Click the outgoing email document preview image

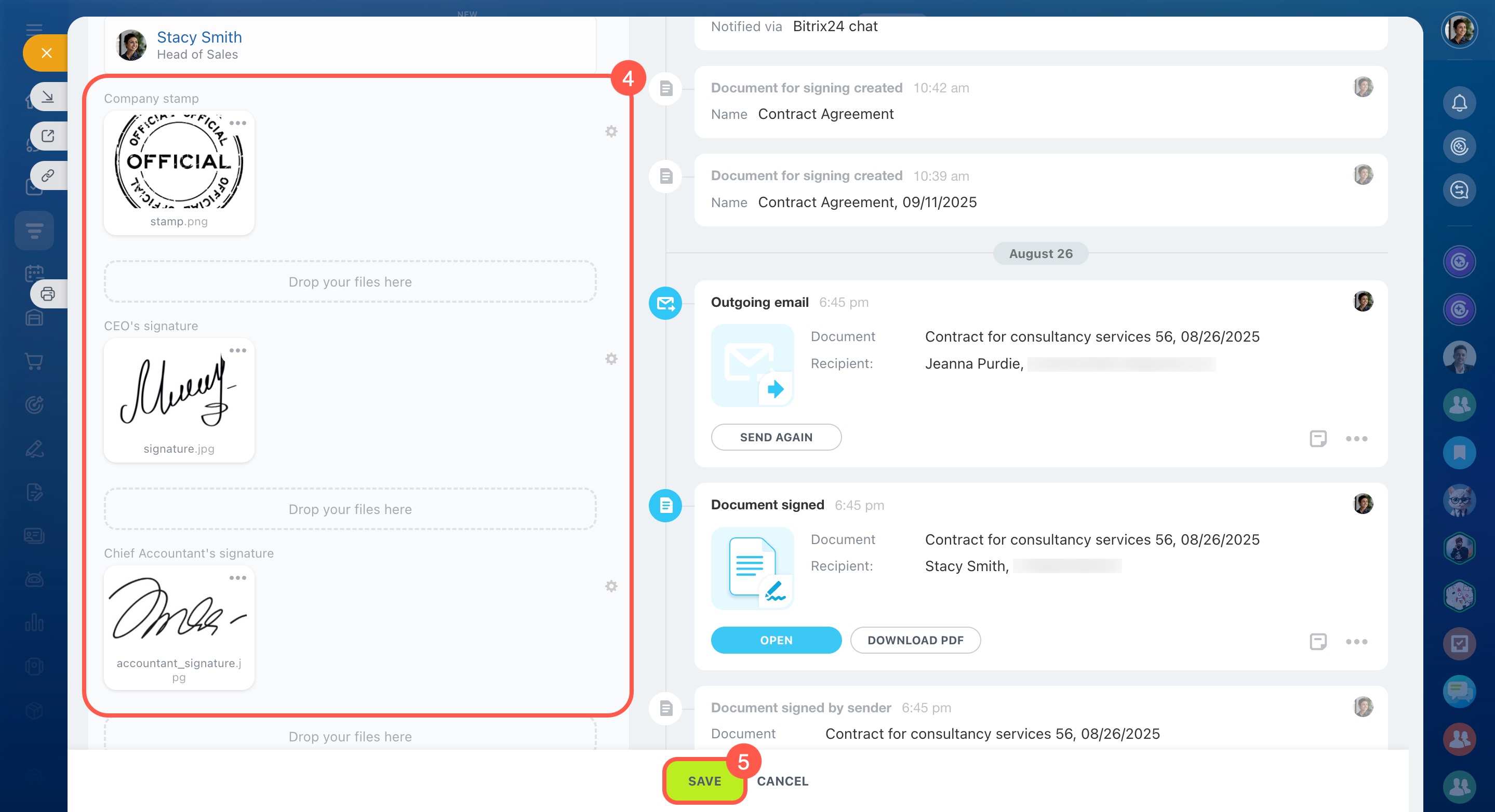tap(752, 366)
